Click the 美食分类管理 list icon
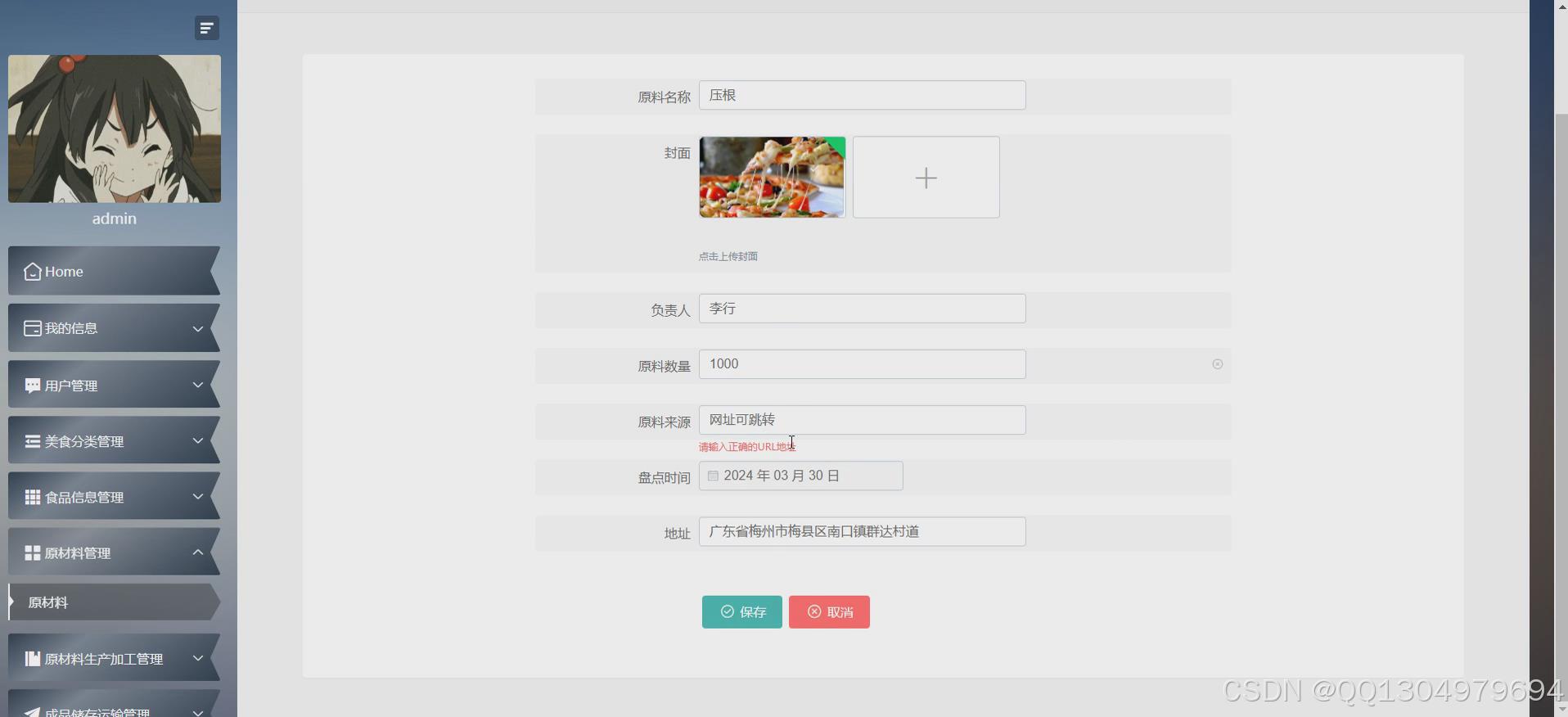This screenshot has height=717, width=1568. coord(33,441)
